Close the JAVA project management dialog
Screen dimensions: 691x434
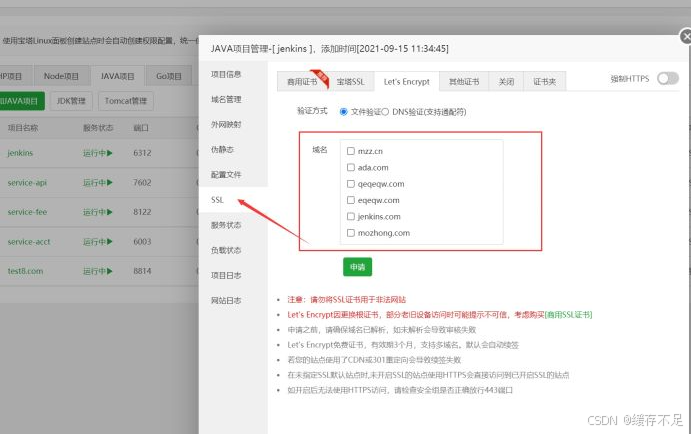[x=686, y=36]
